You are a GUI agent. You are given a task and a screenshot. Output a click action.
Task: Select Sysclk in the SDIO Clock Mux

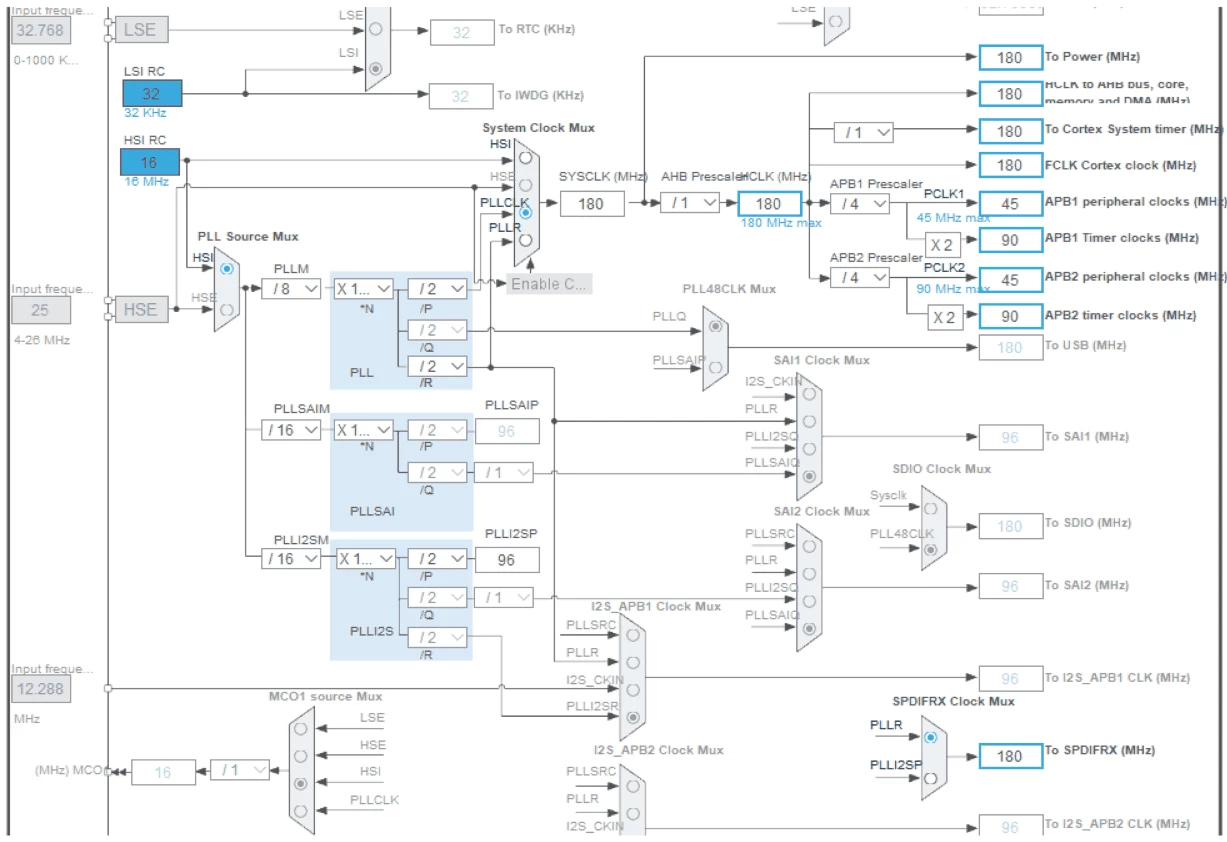(931, 508)
